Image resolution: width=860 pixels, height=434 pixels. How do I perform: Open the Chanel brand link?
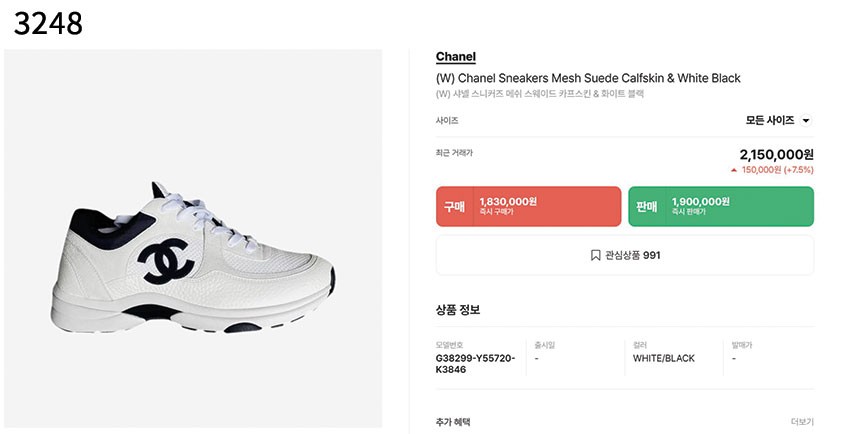456,57
